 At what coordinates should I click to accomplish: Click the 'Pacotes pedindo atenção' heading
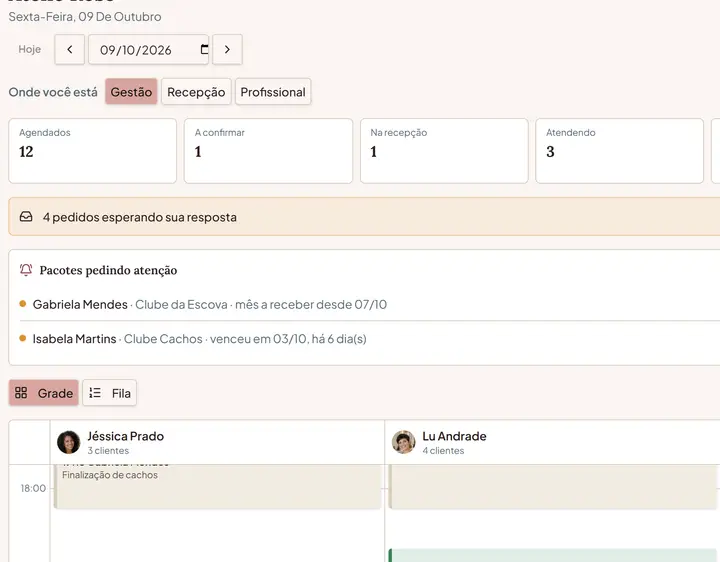pos(108,270)
